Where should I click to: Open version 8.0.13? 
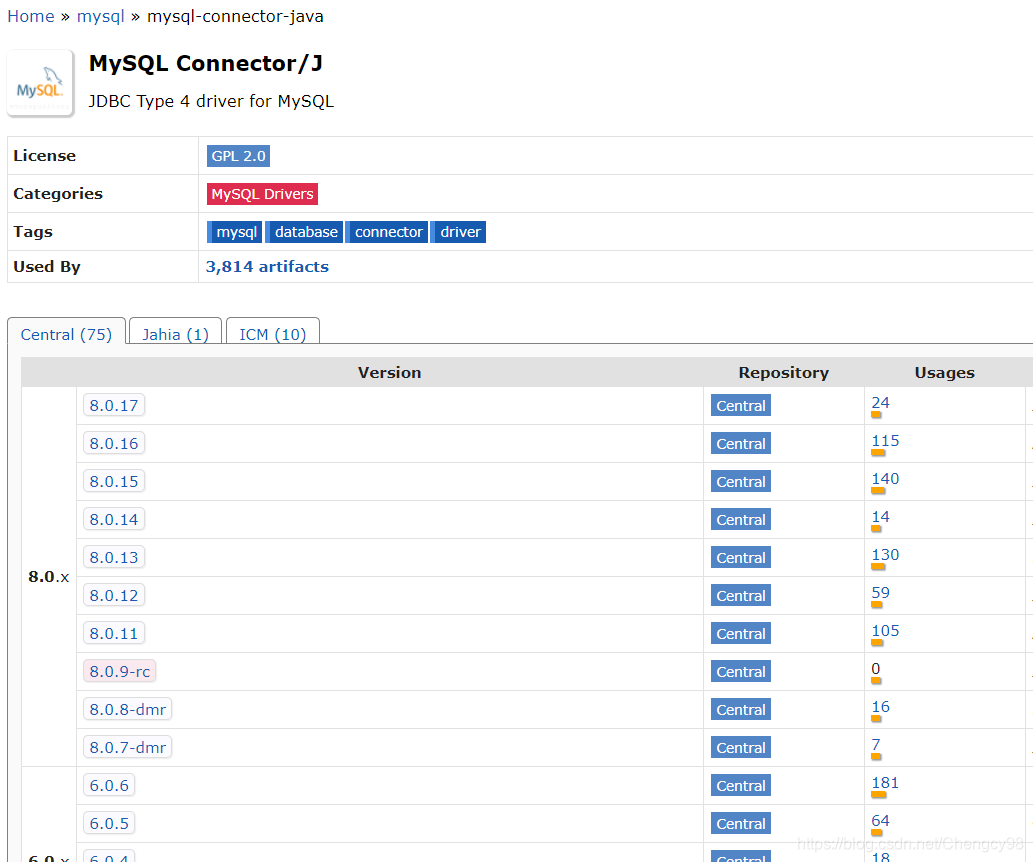tap(114, 558)
